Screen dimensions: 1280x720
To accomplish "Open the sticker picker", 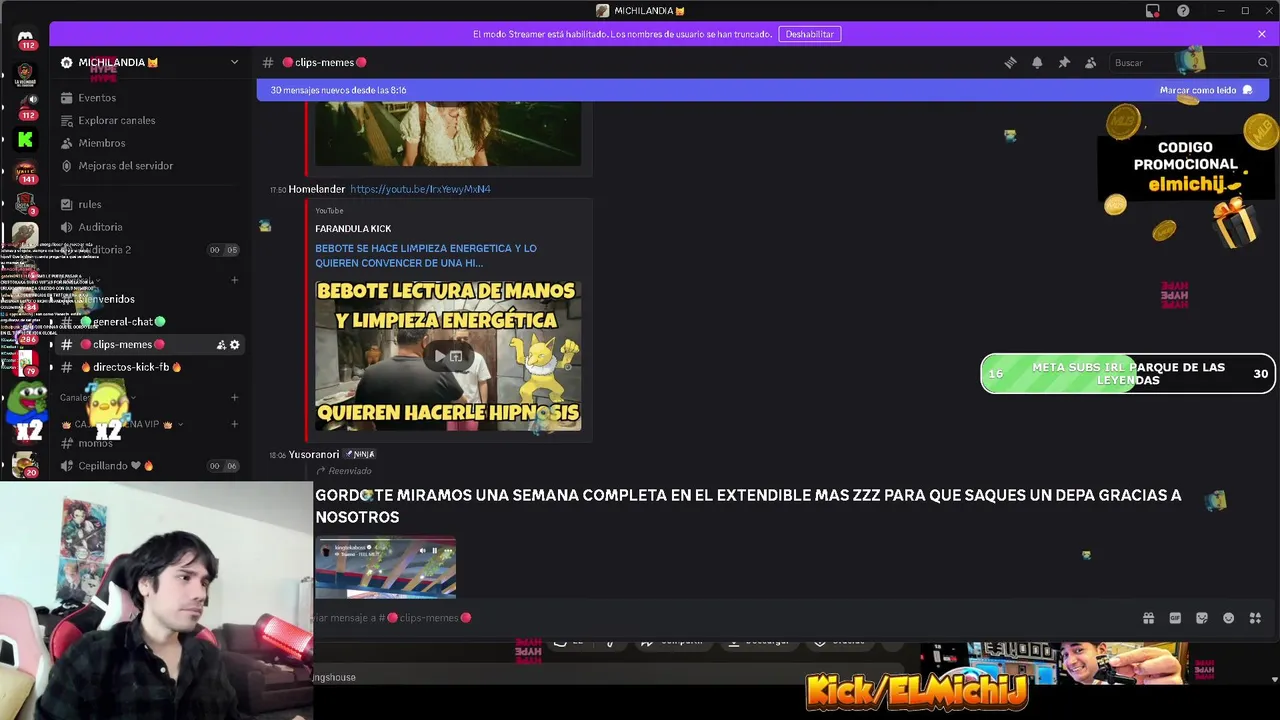I will [x=1202, y=618].
